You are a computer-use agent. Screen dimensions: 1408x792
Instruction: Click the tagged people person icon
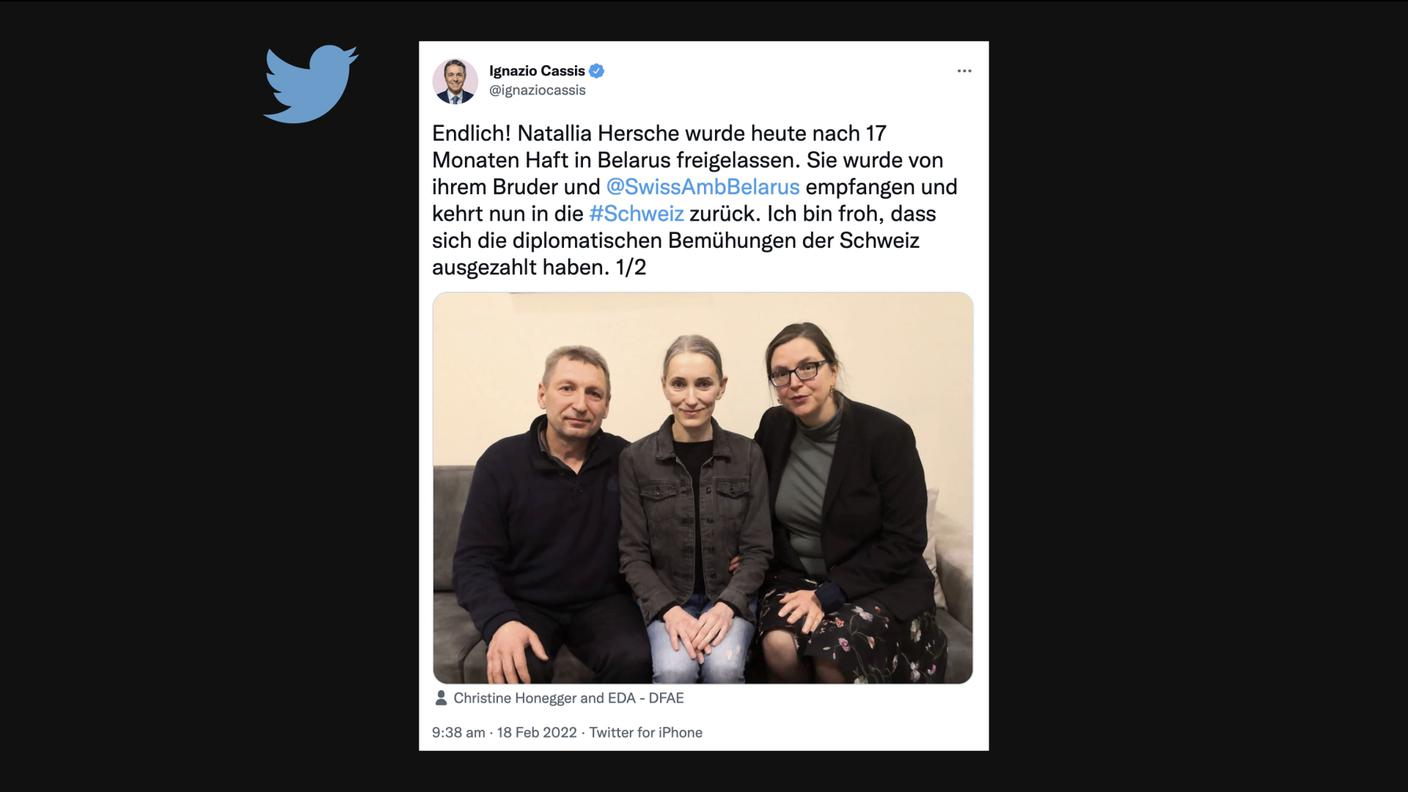441,698
